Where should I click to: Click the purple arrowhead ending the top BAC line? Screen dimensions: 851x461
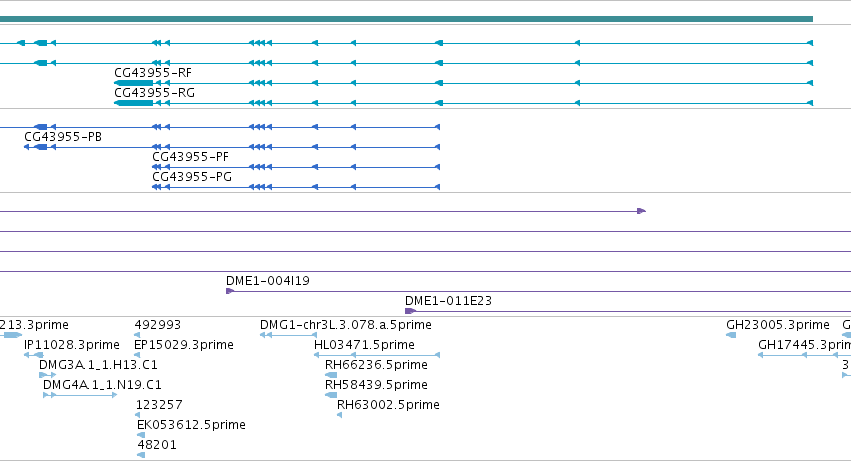tap(642, 211)
